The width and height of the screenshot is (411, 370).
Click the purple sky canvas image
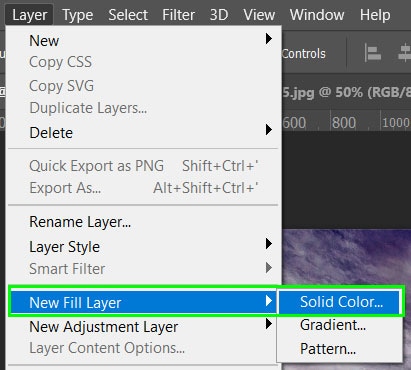347,260
